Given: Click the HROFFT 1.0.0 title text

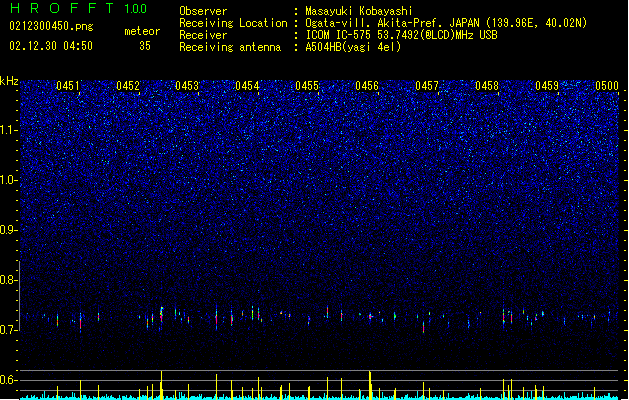Looking at the screenshot, I should (x=78, y=8).
